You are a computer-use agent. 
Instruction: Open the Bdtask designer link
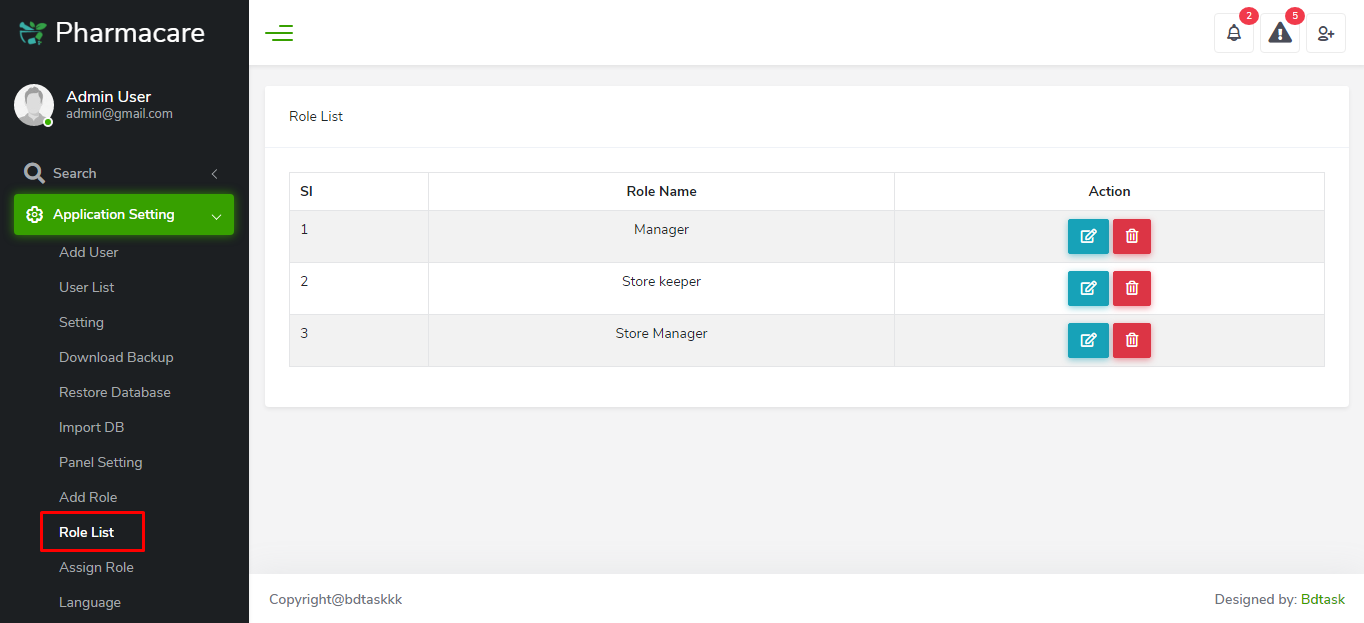(x=1322, y=600)
